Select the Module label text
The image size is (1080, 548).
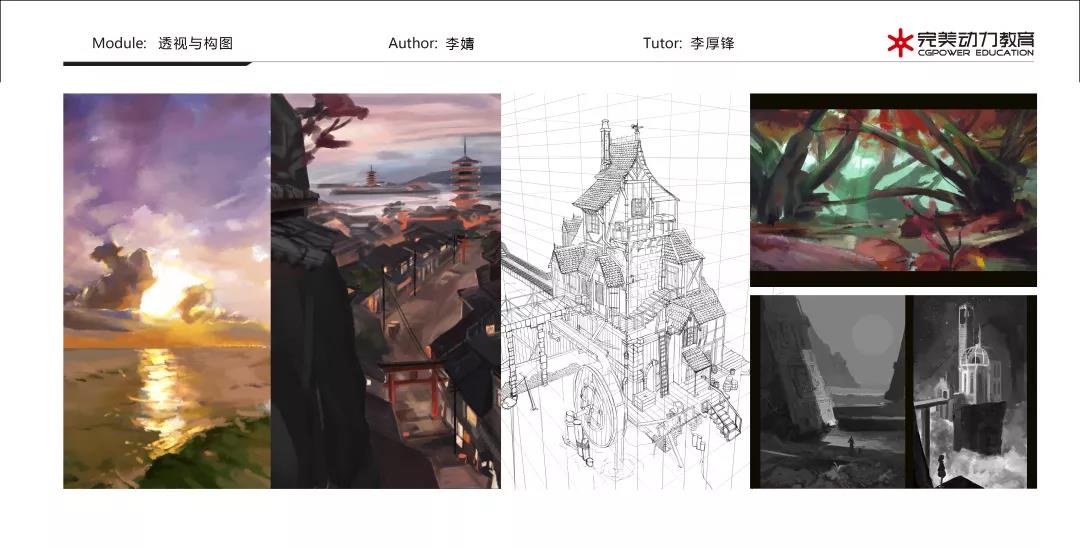click(x=119, y=43)
